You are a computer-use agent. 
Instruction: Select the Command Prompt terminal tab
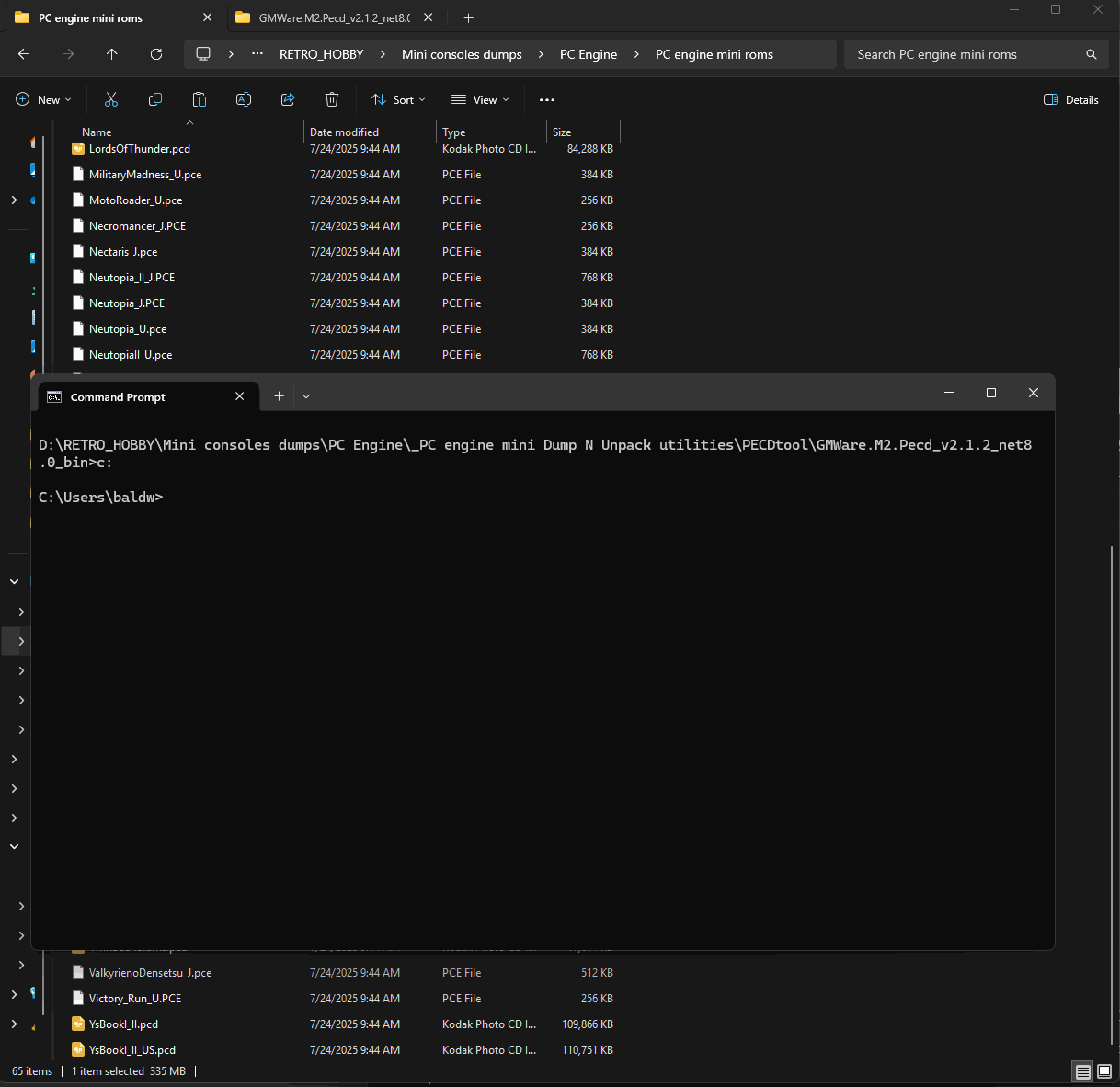pyautogui.click(x=118, y=397)
